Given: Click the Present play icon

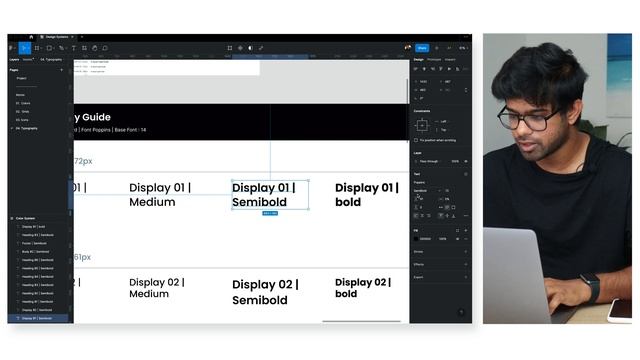Looking at the screenshot, I should (437, 48).
